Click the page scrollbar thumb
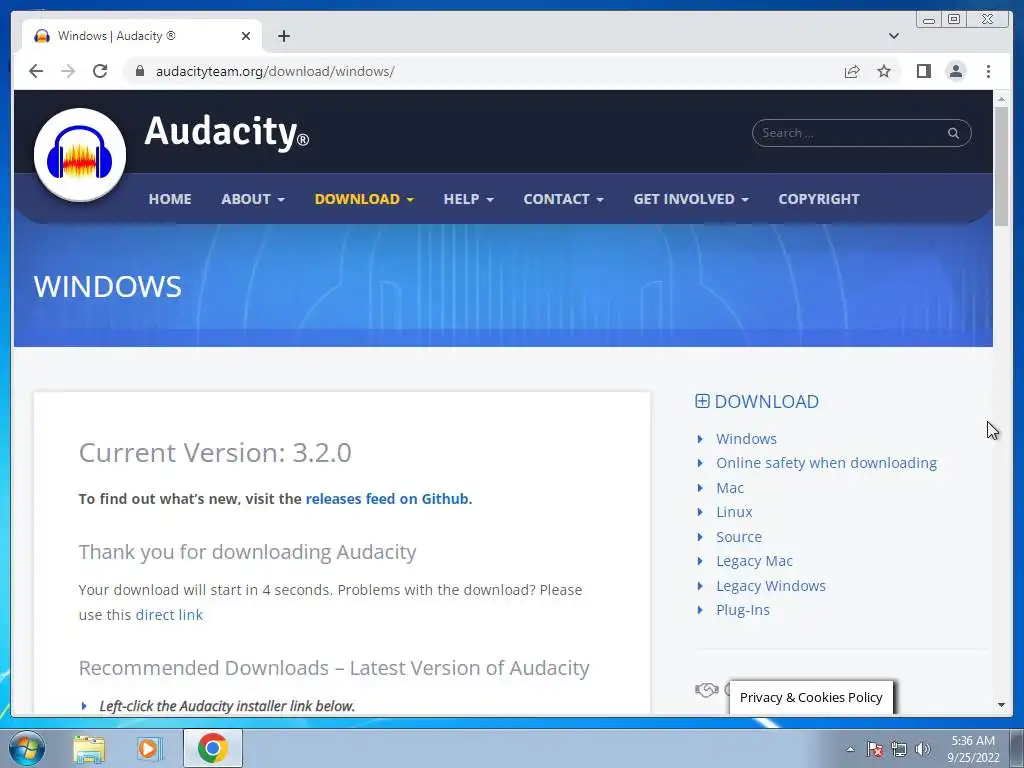This screenshot has height=768, width=1024. (x=1001, y=167)
